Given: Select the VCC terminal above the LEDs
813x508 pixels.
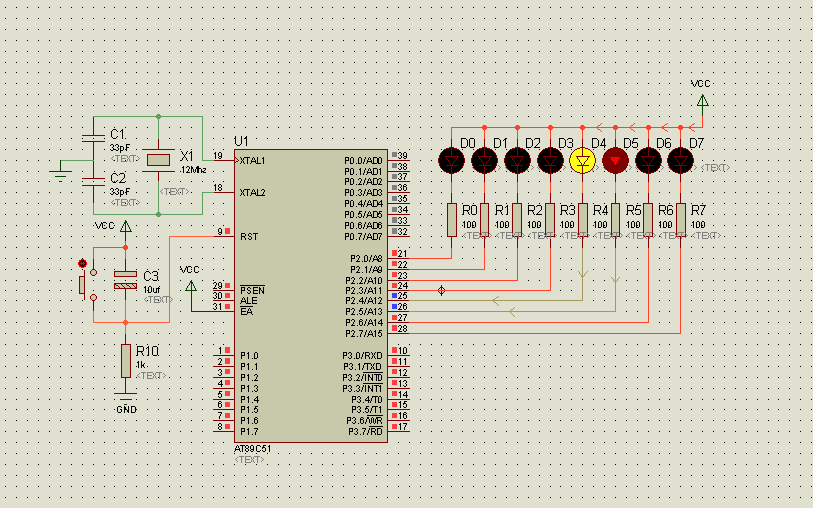Looking at the screenshot, I should [703, 101].
